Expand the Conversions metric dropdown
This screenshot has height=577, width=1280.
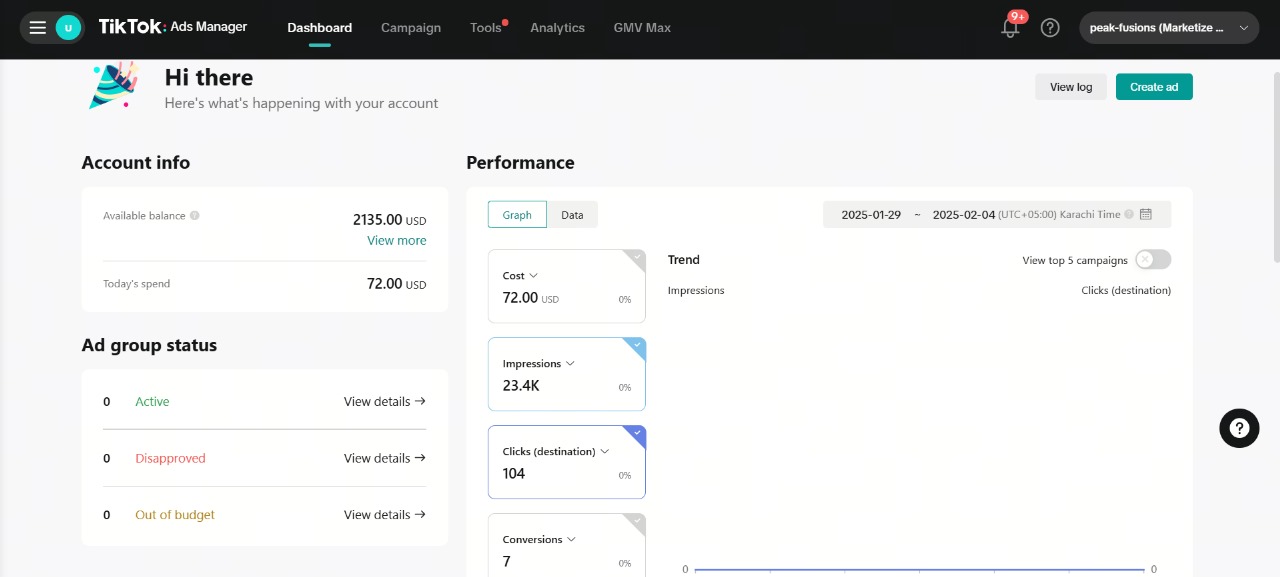[571, 540]
